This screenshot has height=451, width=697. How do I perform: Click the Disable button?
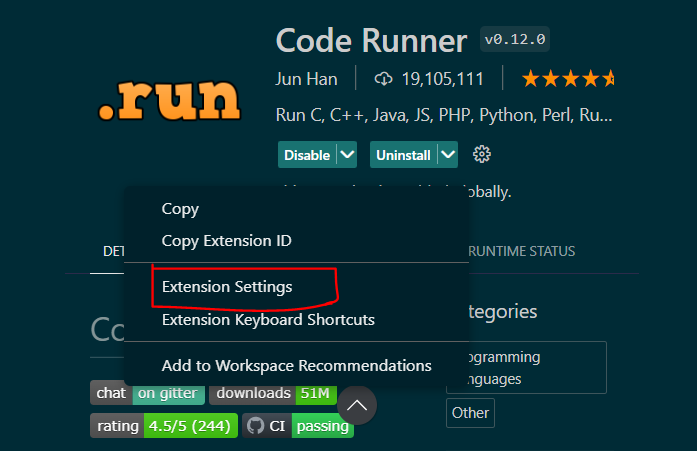point(307,155)
